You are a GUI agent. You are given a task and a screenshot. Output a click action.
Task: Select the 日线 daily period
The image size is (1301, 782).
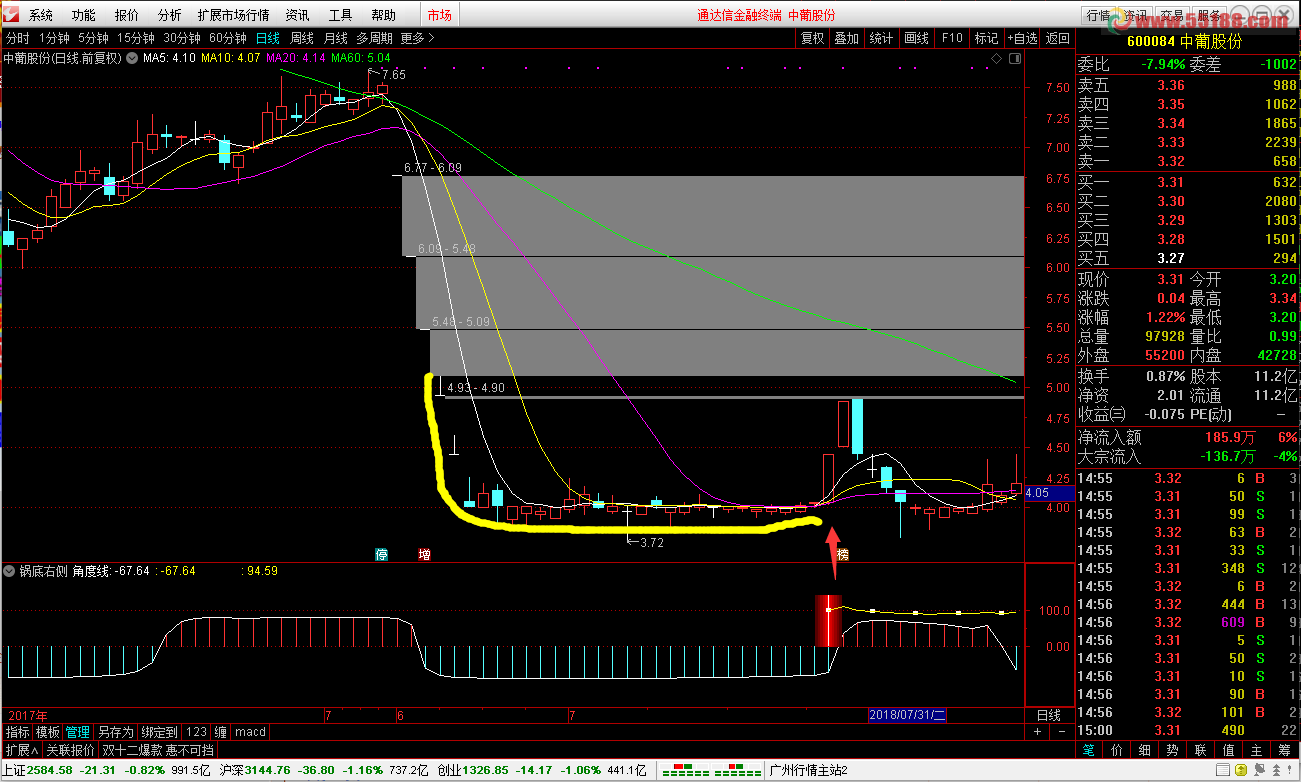coord(268,38)
